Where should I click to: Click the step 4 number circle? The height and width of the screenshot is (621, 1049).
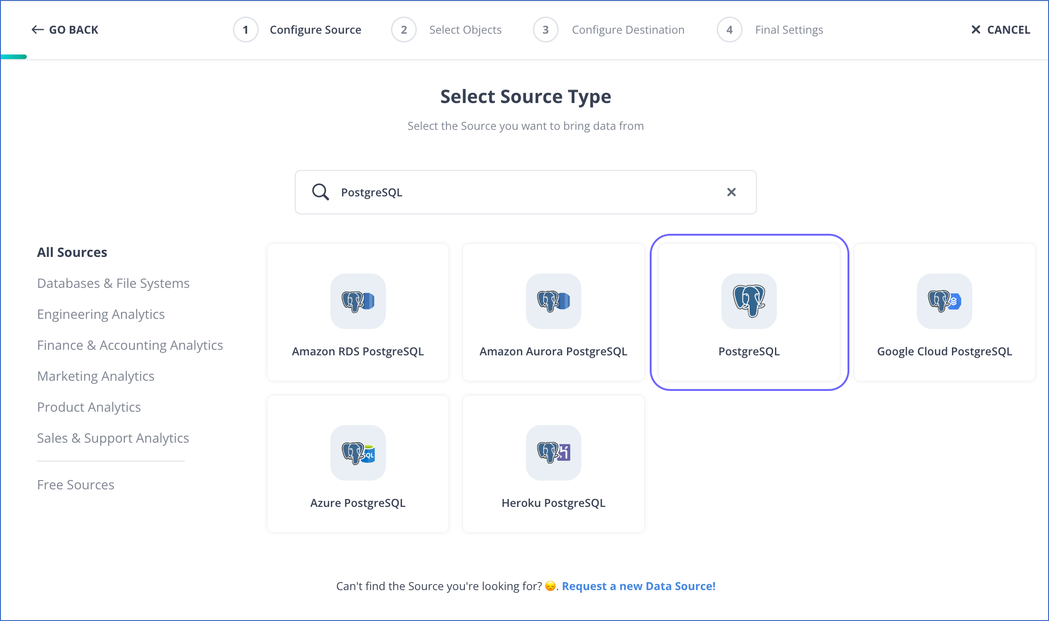(729, 29)
